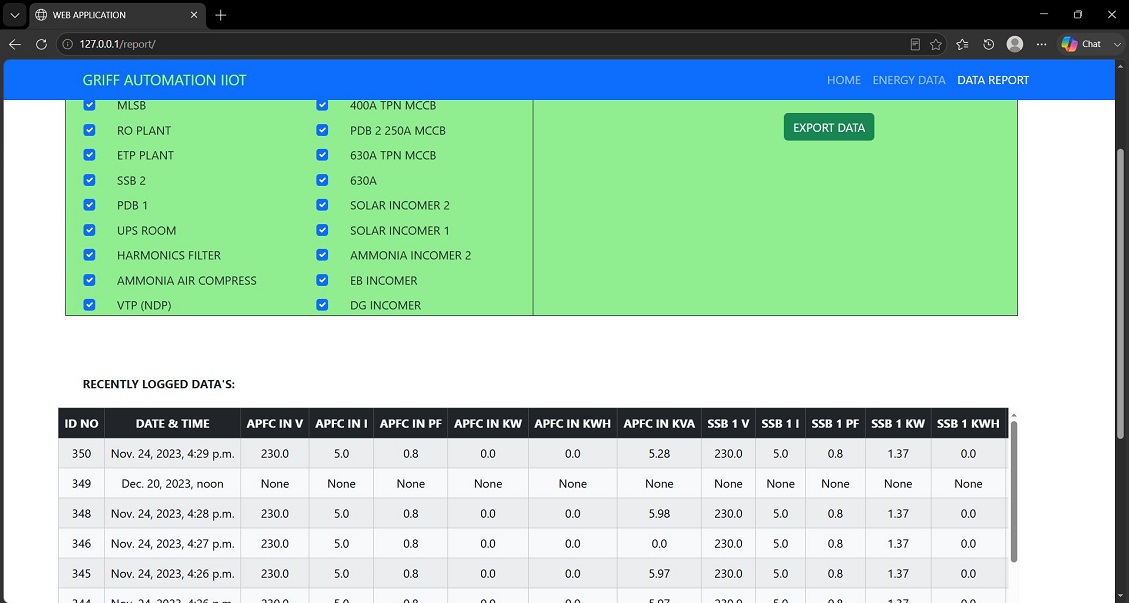Image resolution: width=1129 pixels, height=603 pixels.
Task: Toggle immersive reader view icon
Action: pyautogui.click(x=914, y=44)
